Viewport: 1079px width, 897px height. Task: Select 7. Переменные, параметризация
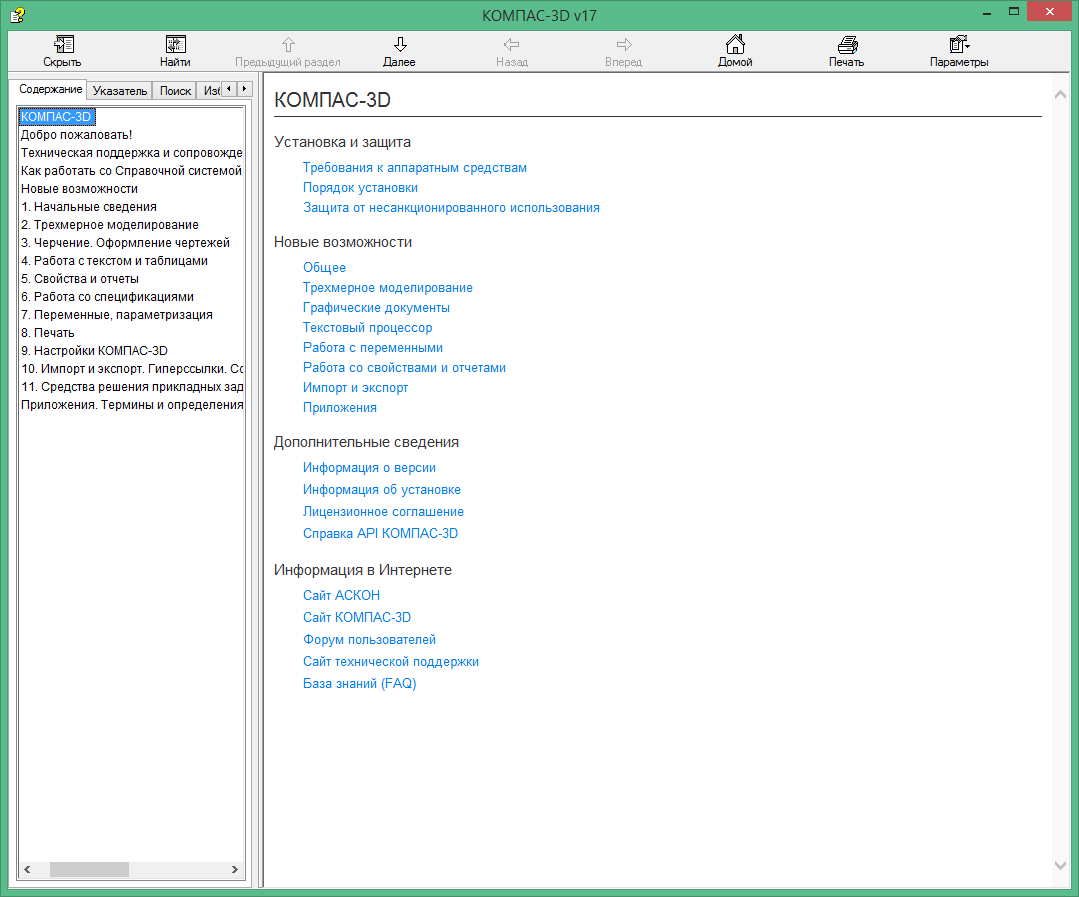click(x=117, y=314)
